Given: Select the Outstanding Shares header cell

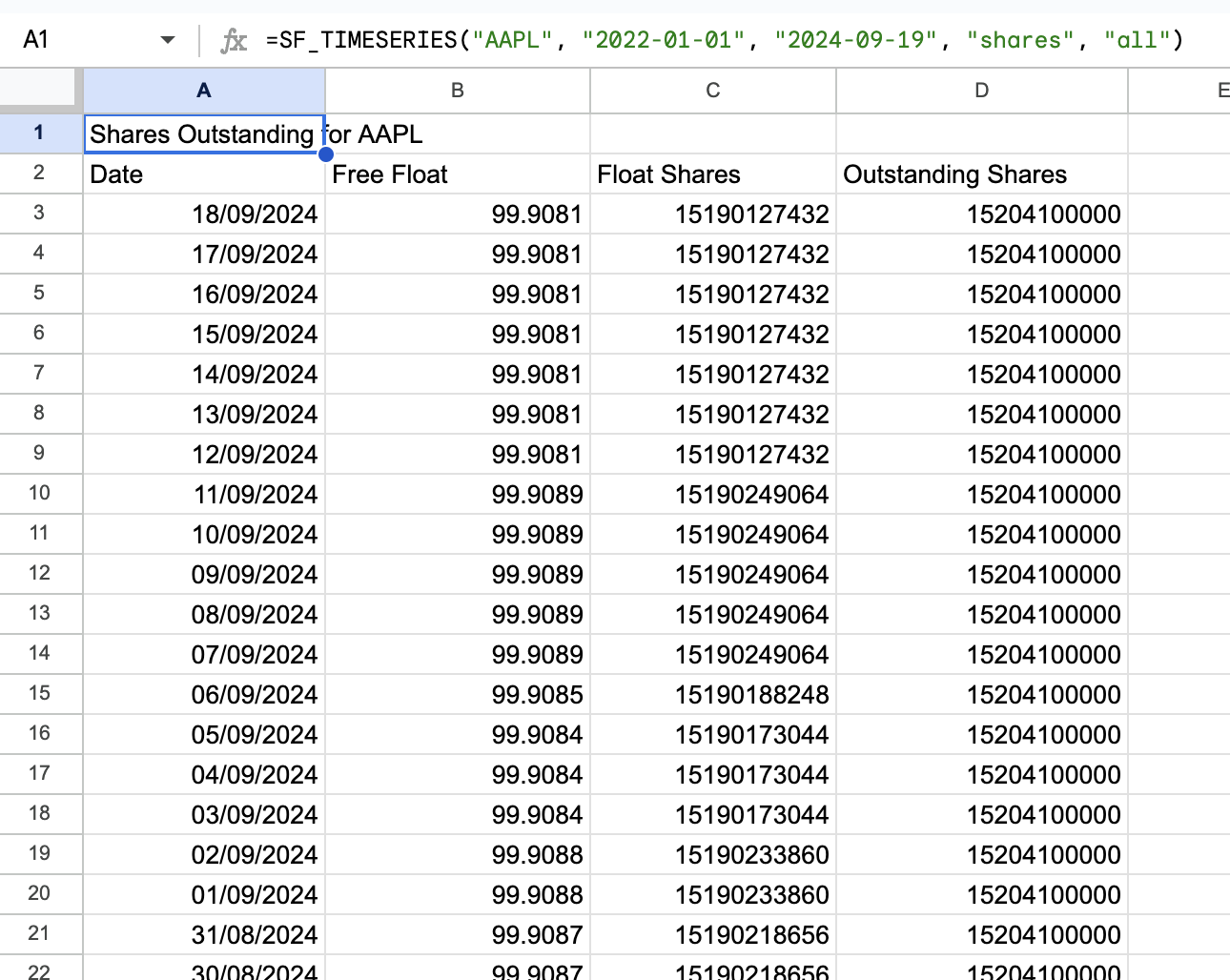Looking at the screenshot, I should coord(982,174).
